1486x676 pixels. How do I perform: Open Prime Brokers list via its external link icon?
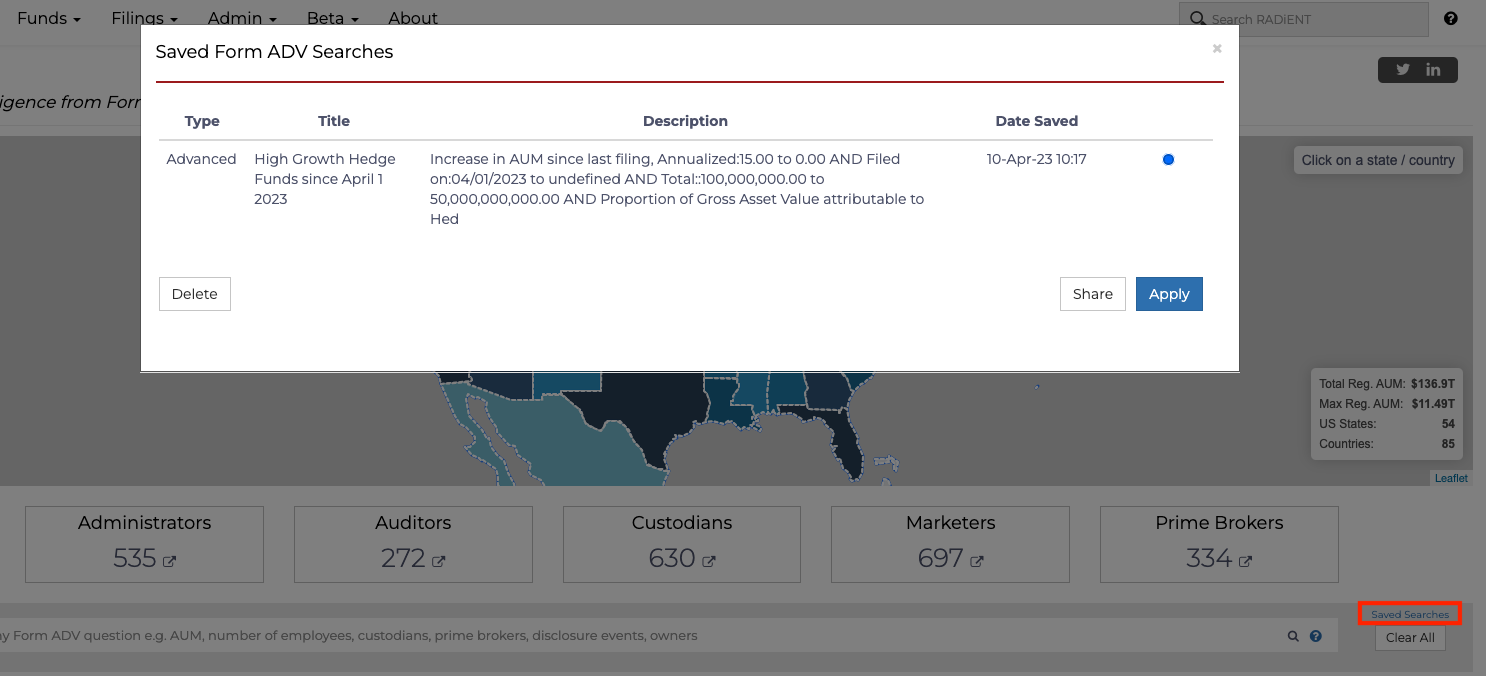point(1243,560)
